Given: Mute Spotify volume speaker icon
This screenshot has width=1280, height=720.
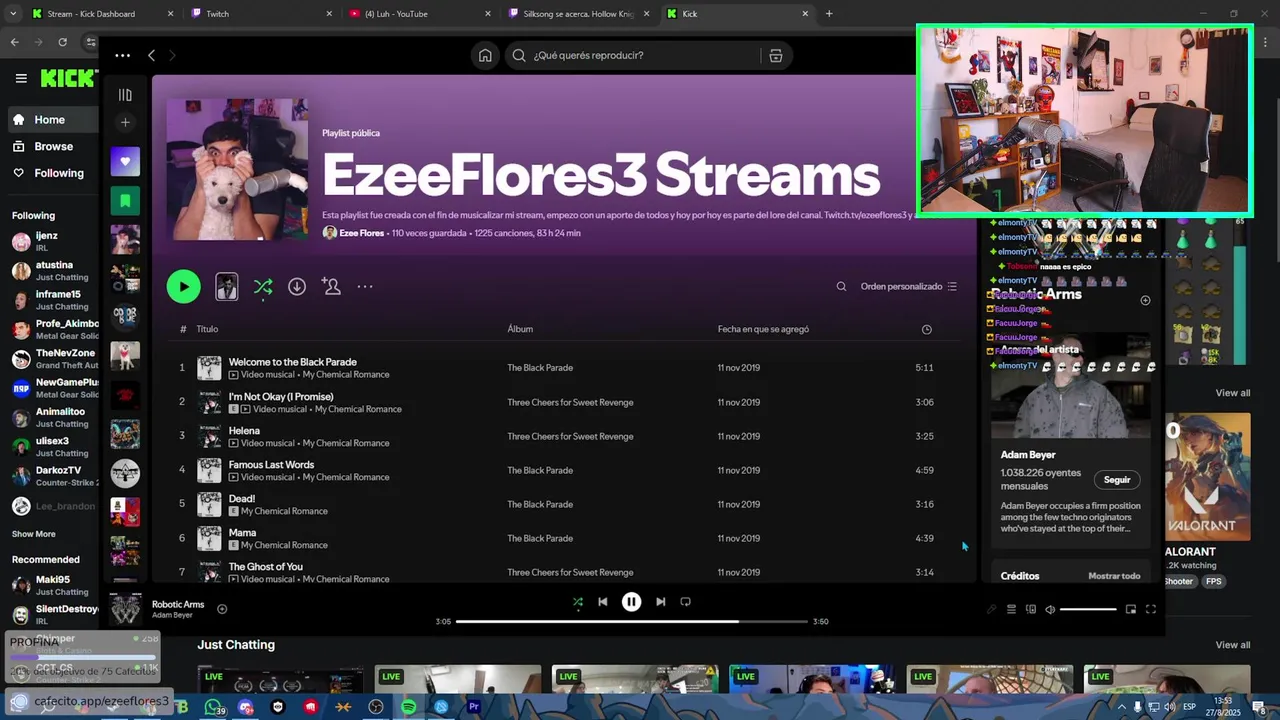Looking at the screenshot, I should click(1050, 609).
